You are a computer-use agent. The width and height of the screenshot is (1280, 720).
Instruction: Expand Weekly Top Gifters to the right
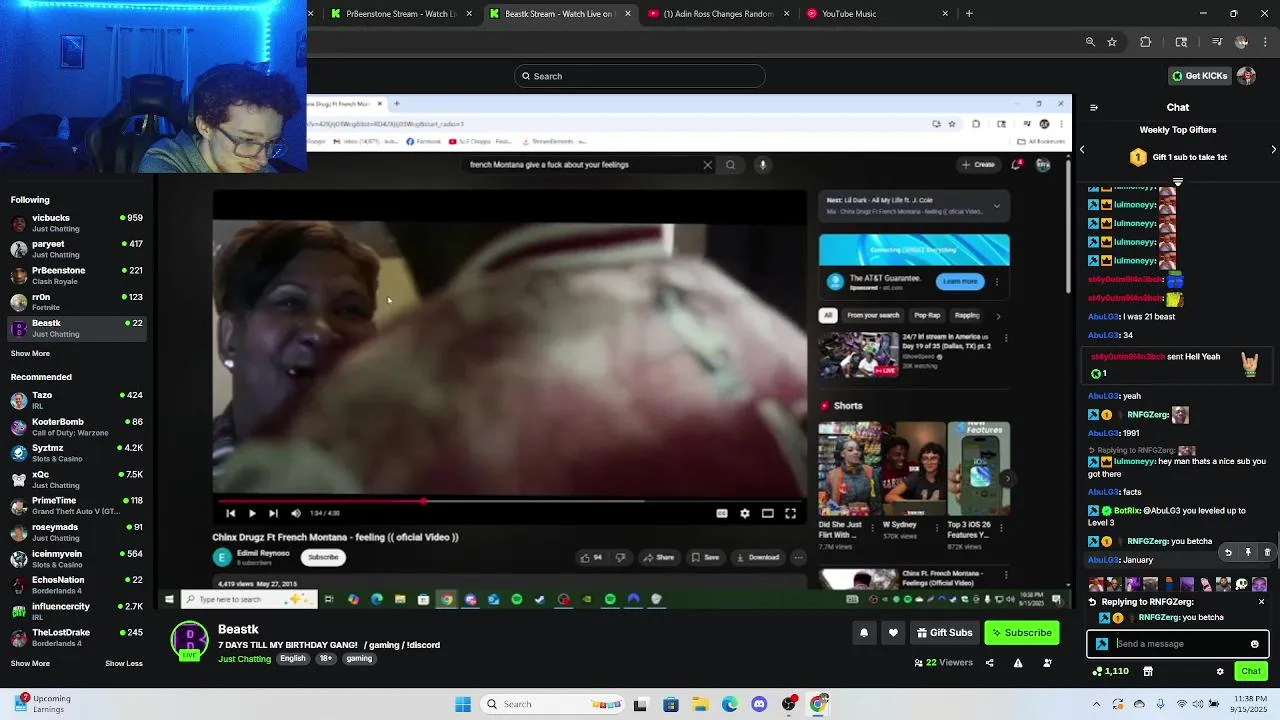1273,150
